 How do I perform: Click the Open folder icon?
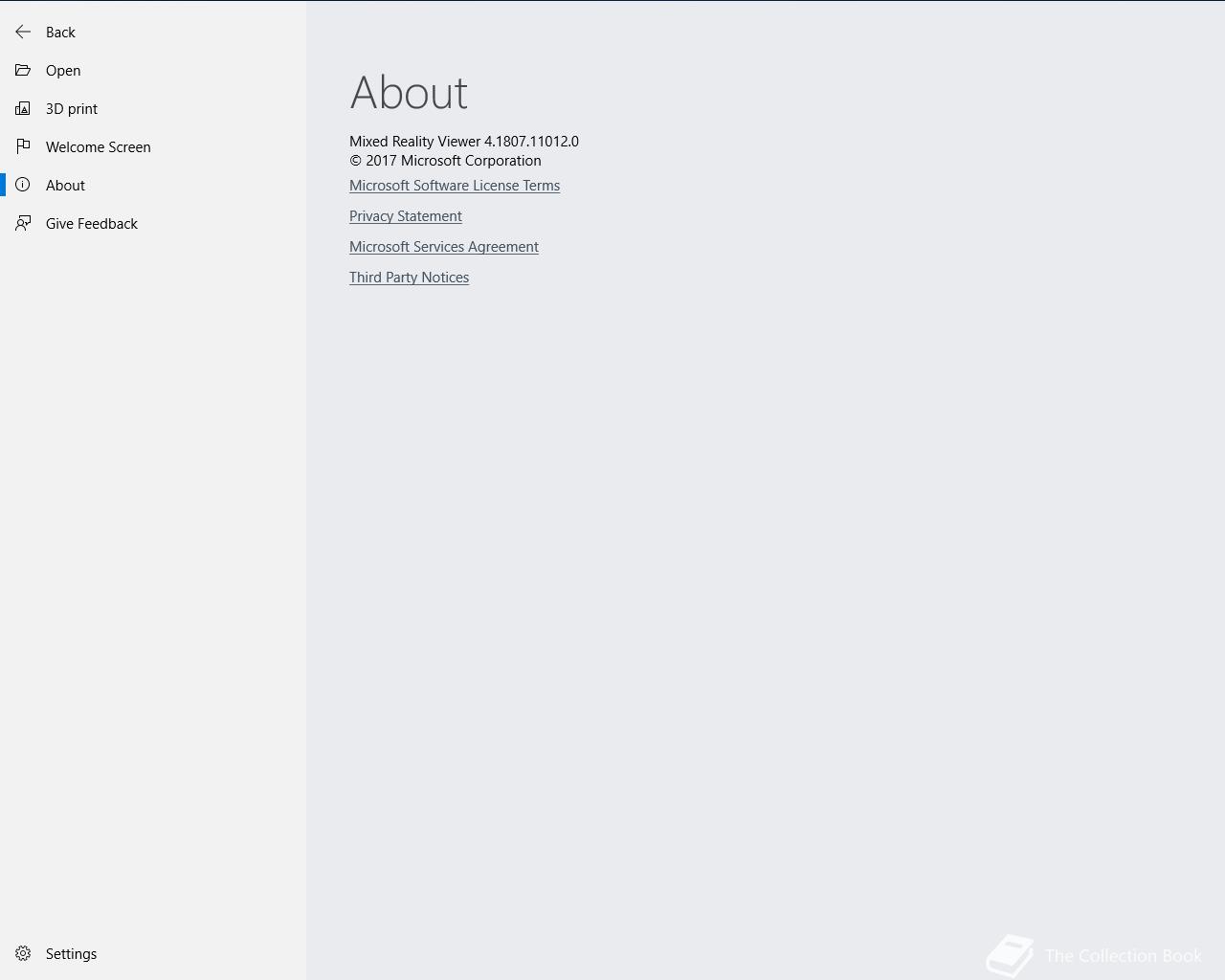[x=23, y=70]
